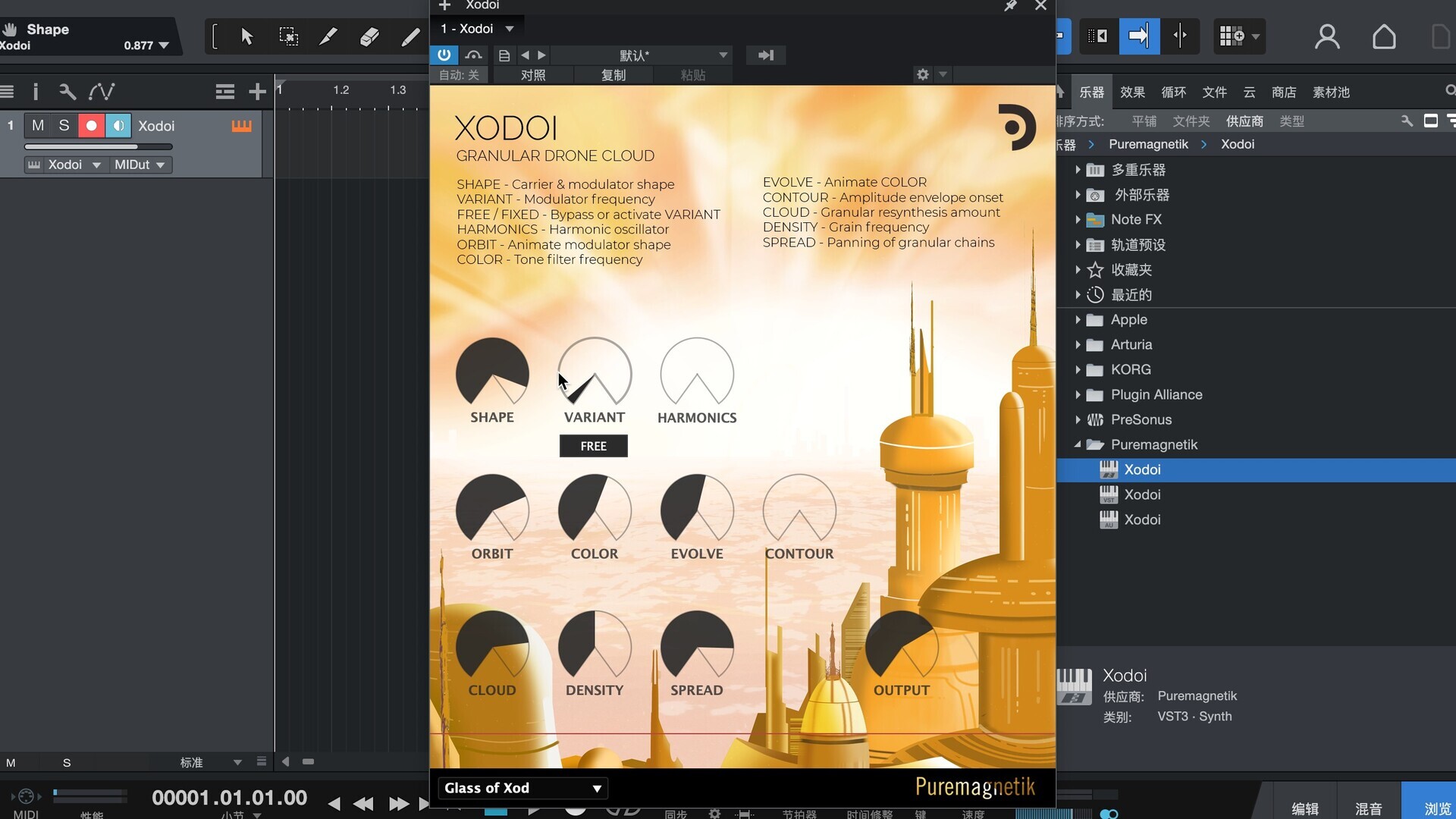Viewport: 1456px width, 819px height.
Task: Mute the Xodoi track
Action: click(38, 125)
